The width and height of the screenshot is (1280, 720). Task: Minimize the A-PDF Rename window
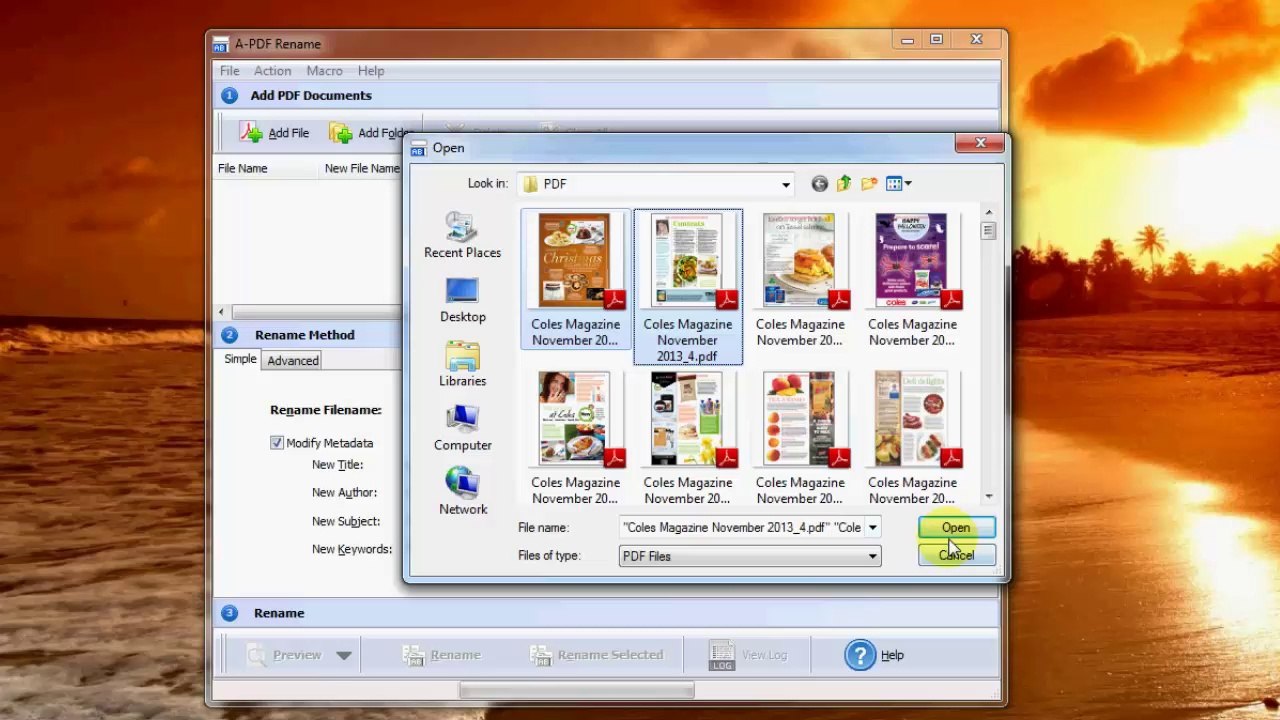[x=907, y=41]
